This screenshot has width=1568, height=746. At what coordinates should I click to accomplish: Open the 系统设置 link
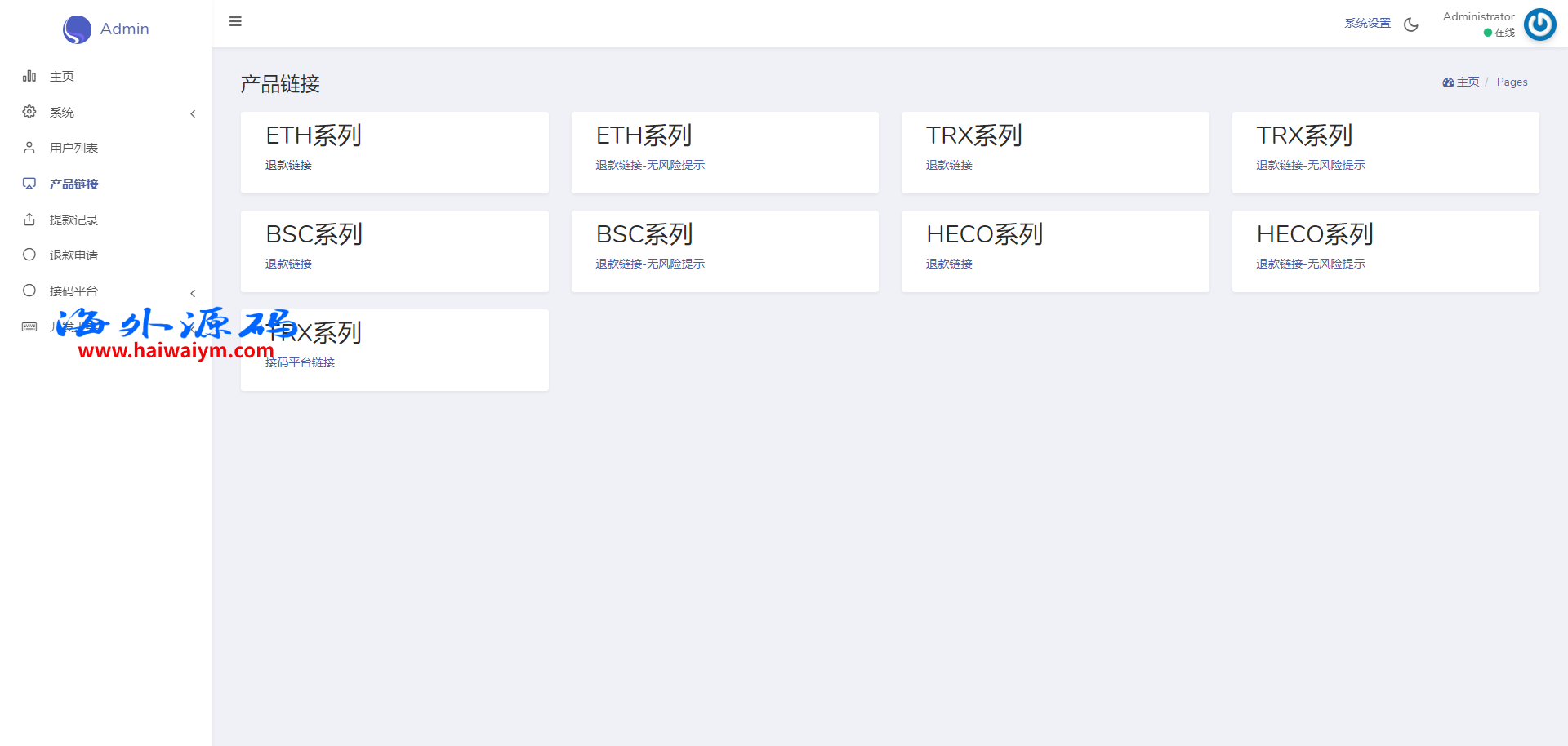pos(1367,23)
